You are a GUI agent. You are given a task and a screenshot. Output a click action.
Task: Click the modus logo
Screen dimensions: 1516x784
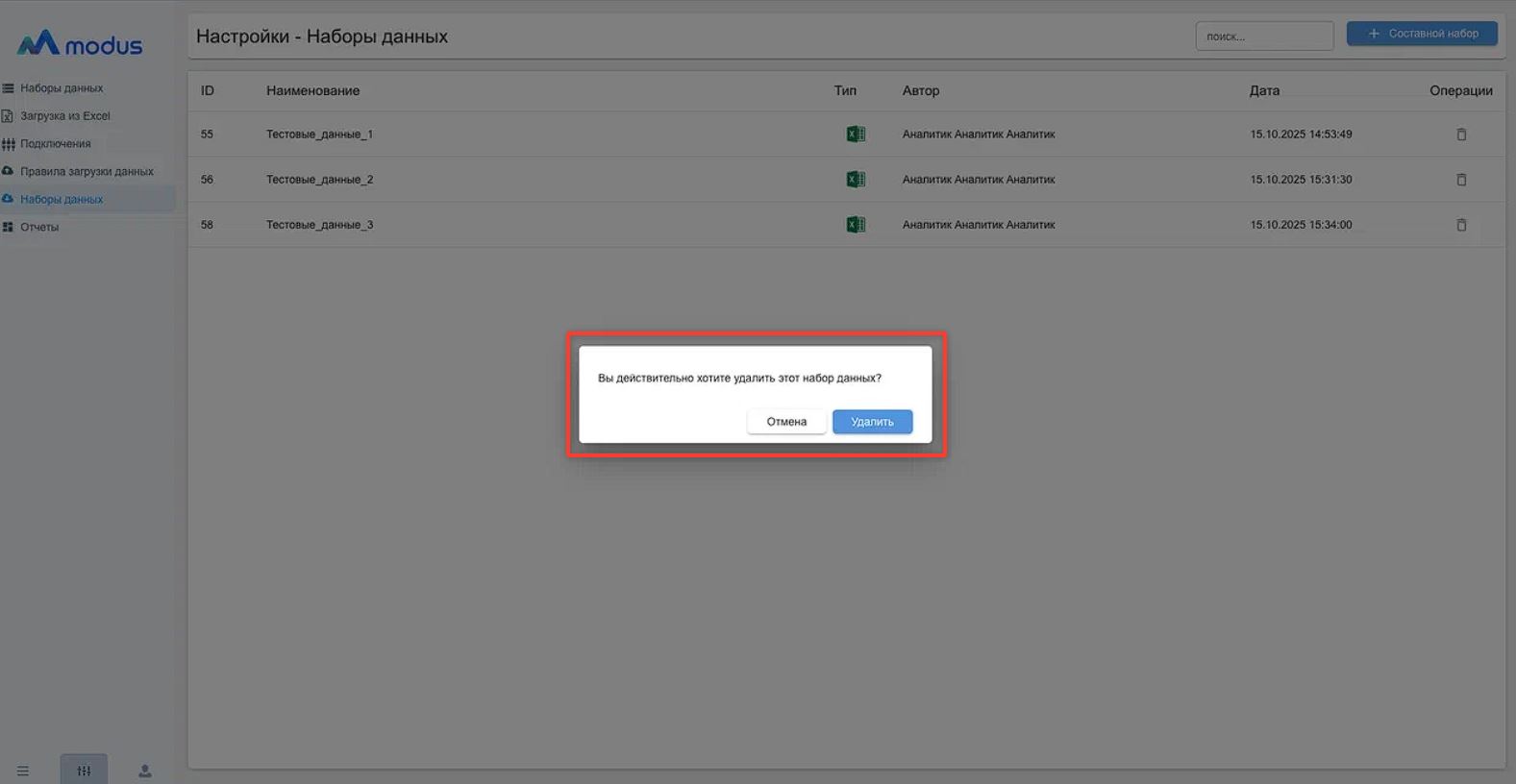pyautogui.click(x=80, y=43)
